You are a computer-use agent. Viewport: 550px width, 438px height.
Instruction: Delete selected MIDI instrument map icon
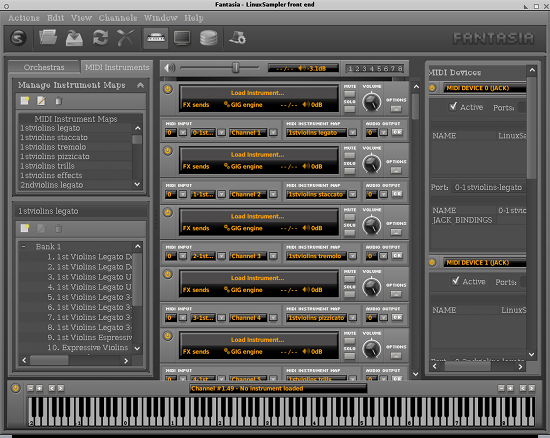tap(59, 101)
